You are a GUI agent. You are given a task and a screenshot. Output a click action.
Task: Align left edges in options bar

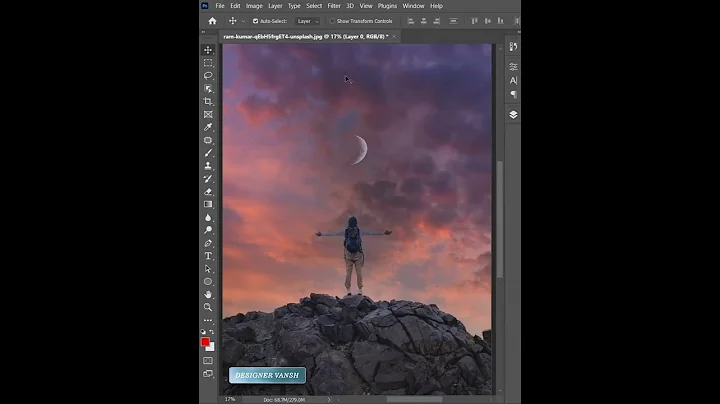coord(411,21)
